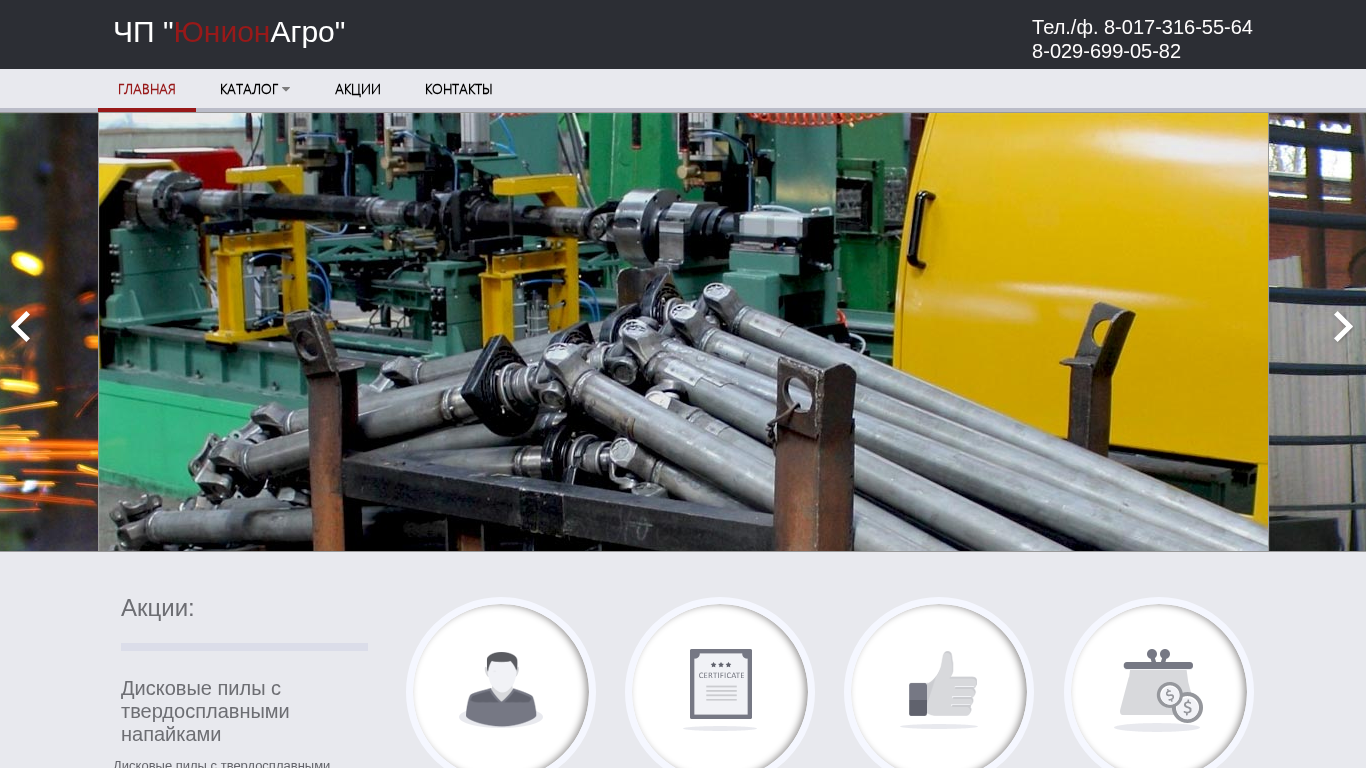Click the Акции: section heading
The image size is (1366, 768).
(x=158, y=607)
